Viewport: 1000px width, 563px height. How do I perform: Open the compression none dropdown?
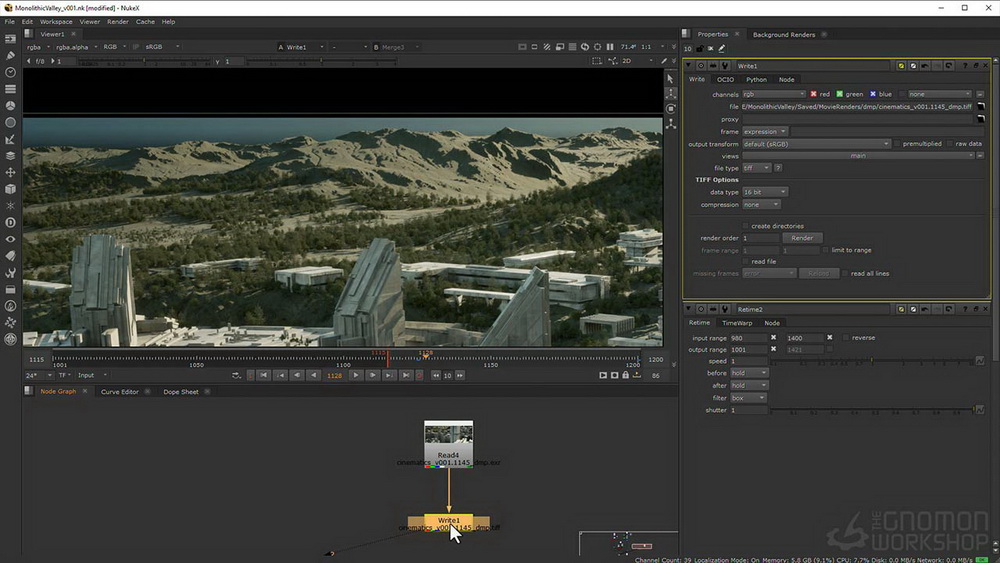point(761,205)
